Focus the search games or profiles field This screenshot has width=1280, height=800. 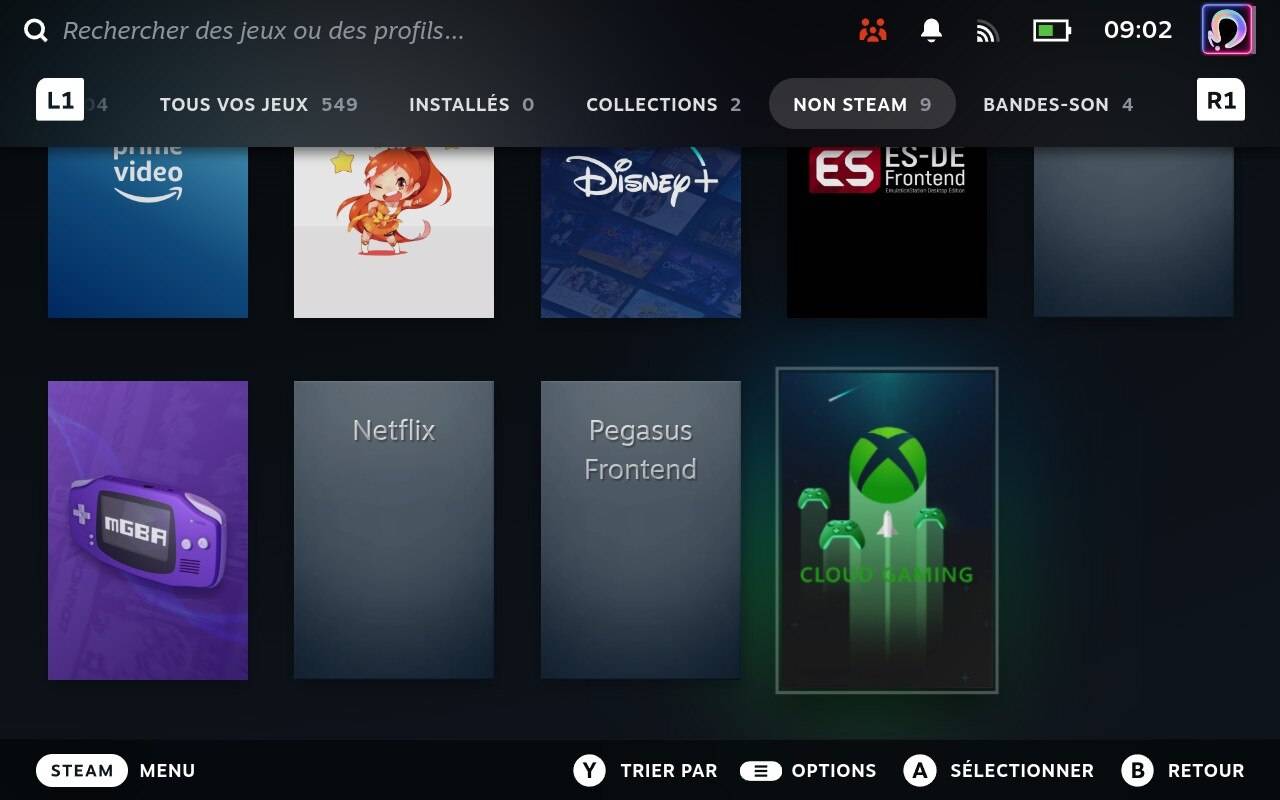tap(263, 31)
